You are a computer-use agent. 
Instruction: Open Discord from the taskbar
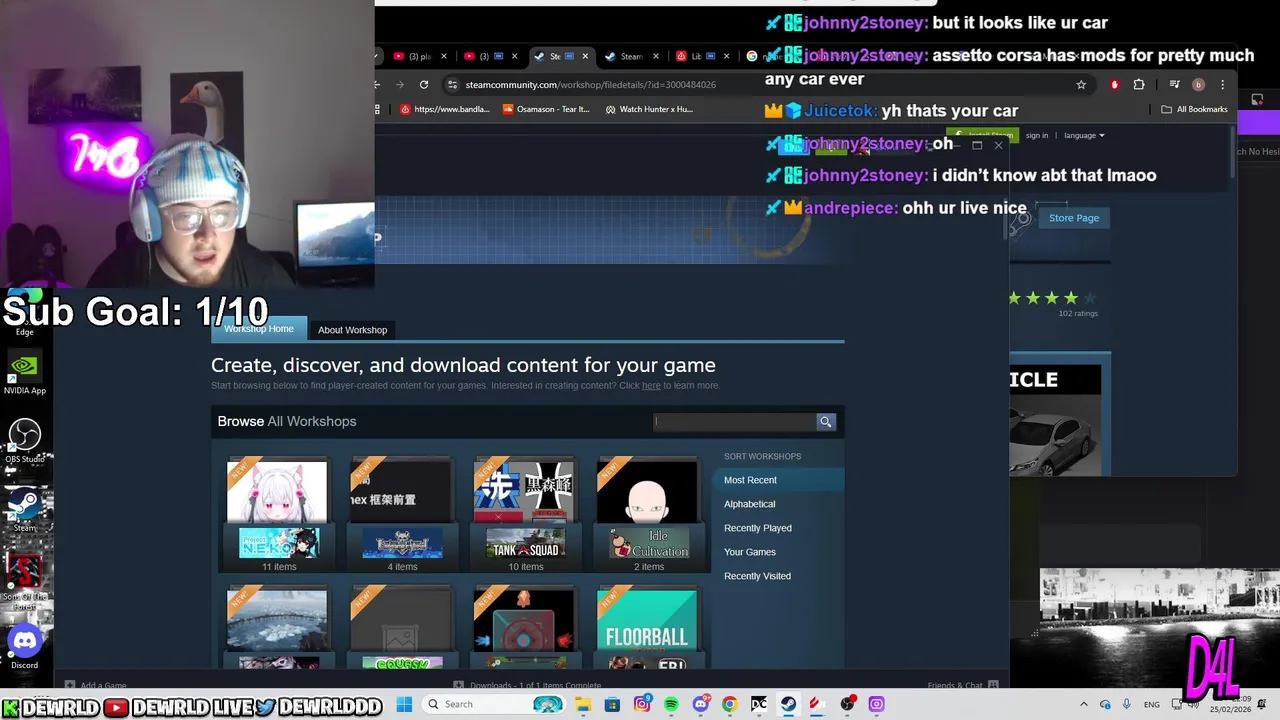[x=701, y=704]
